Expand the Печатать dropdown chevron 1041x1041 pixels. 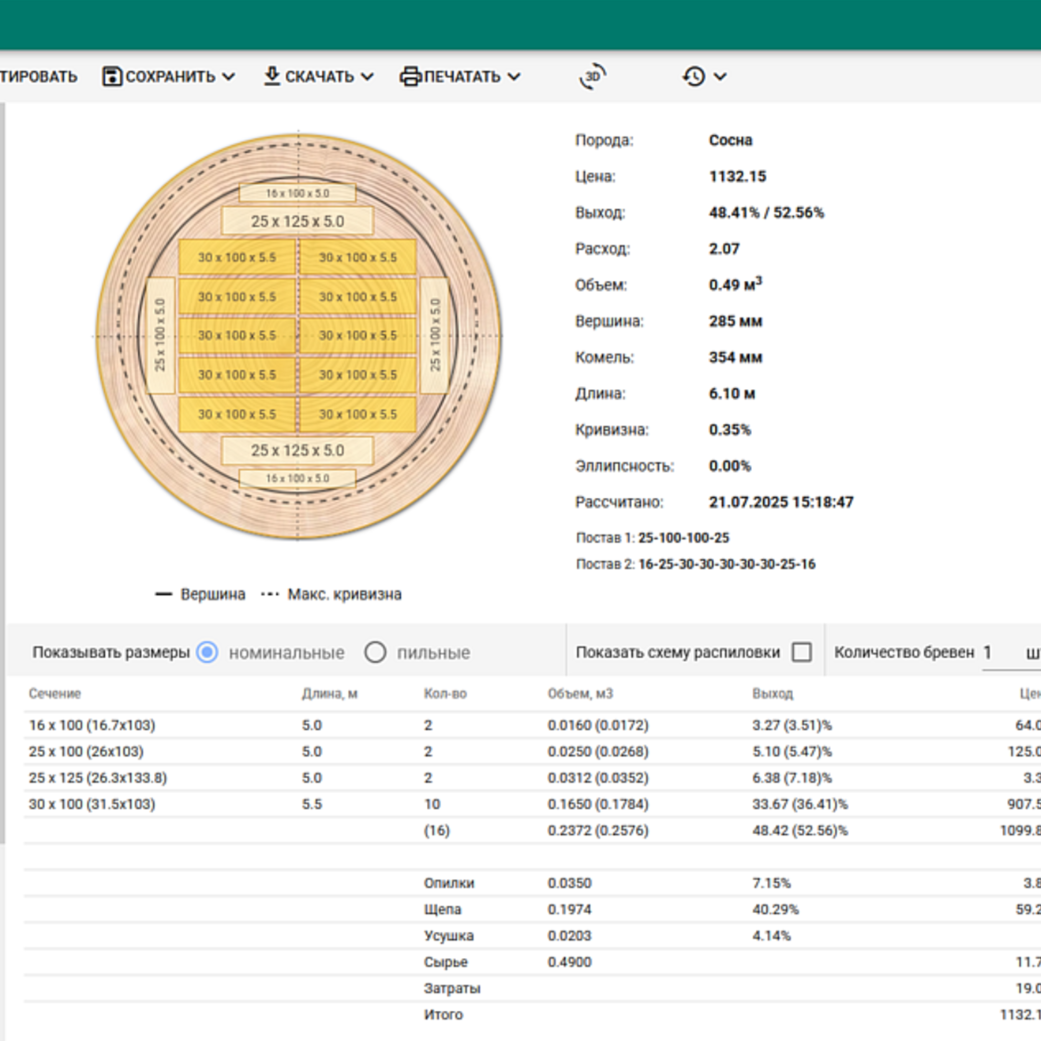click(x=514, y=77)
